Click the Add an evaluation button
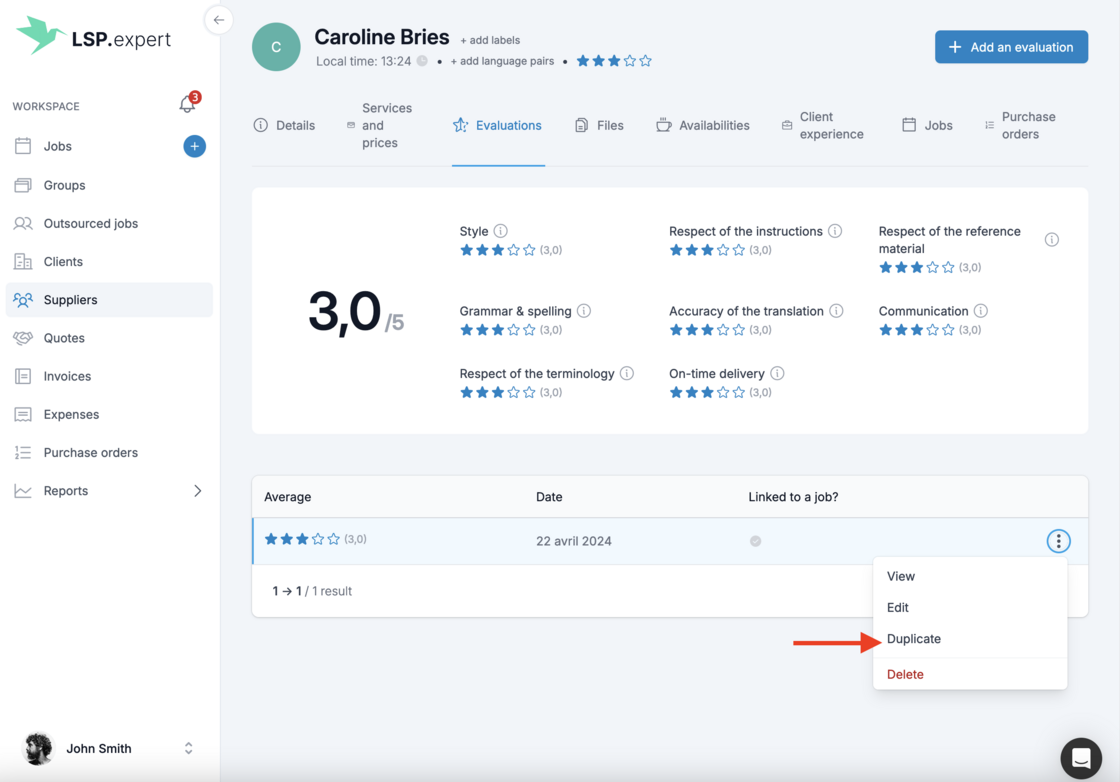This screenshot has height=782, width=1120. point(1011,46)
